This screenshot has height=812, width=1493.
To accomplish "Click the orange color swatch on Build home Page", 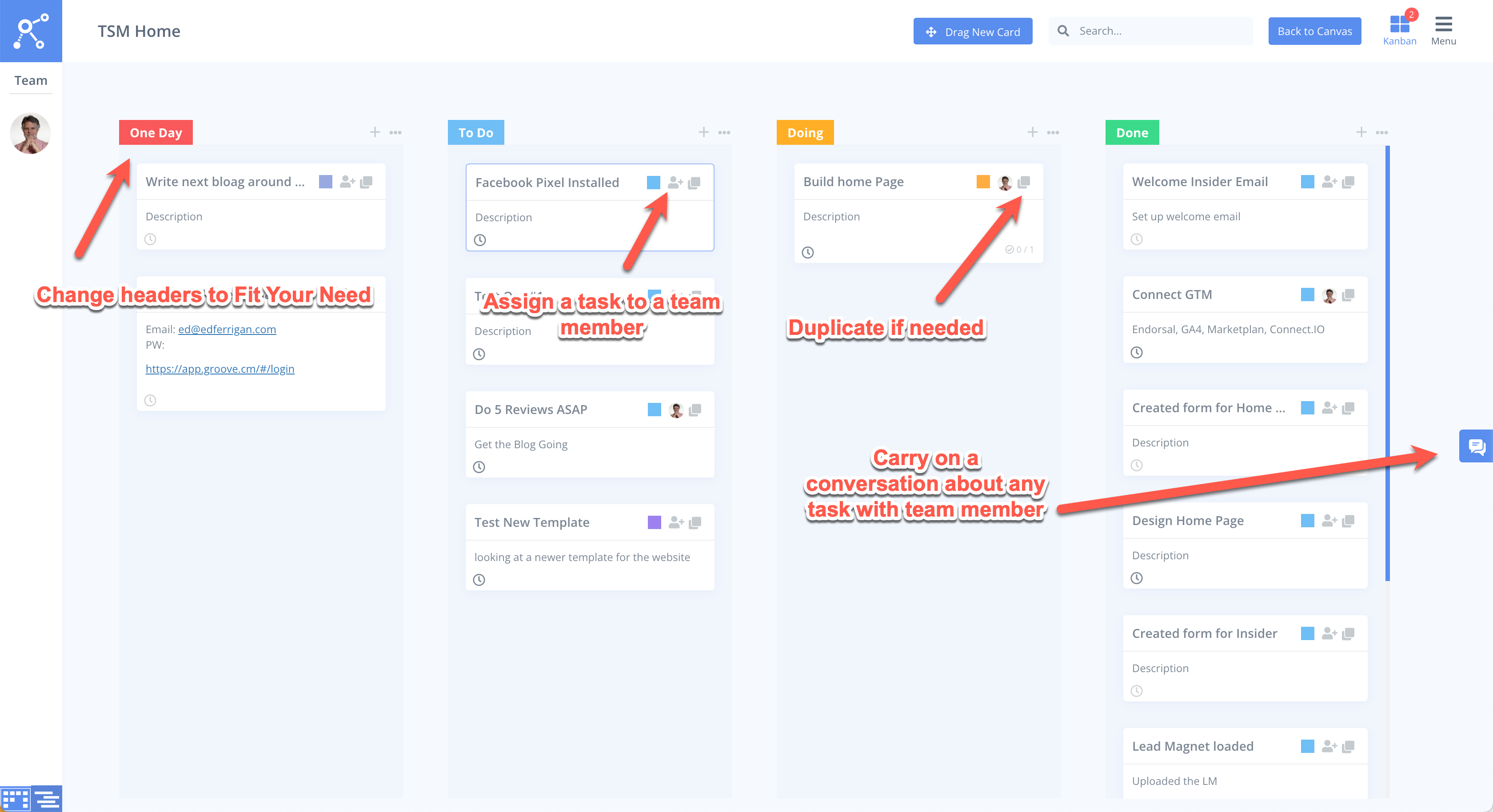I will 982,181.
